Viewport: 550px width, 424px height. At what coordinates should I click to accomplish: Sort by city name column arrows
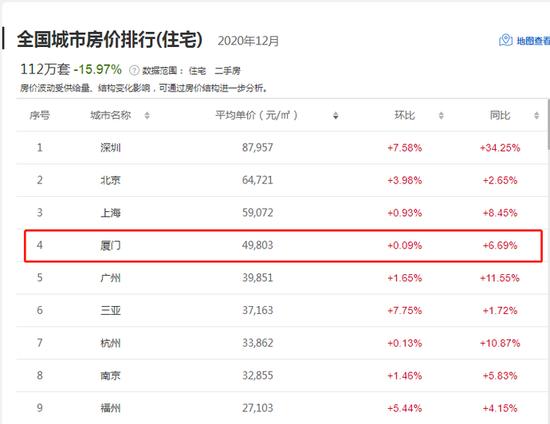[x=147, y=115]
